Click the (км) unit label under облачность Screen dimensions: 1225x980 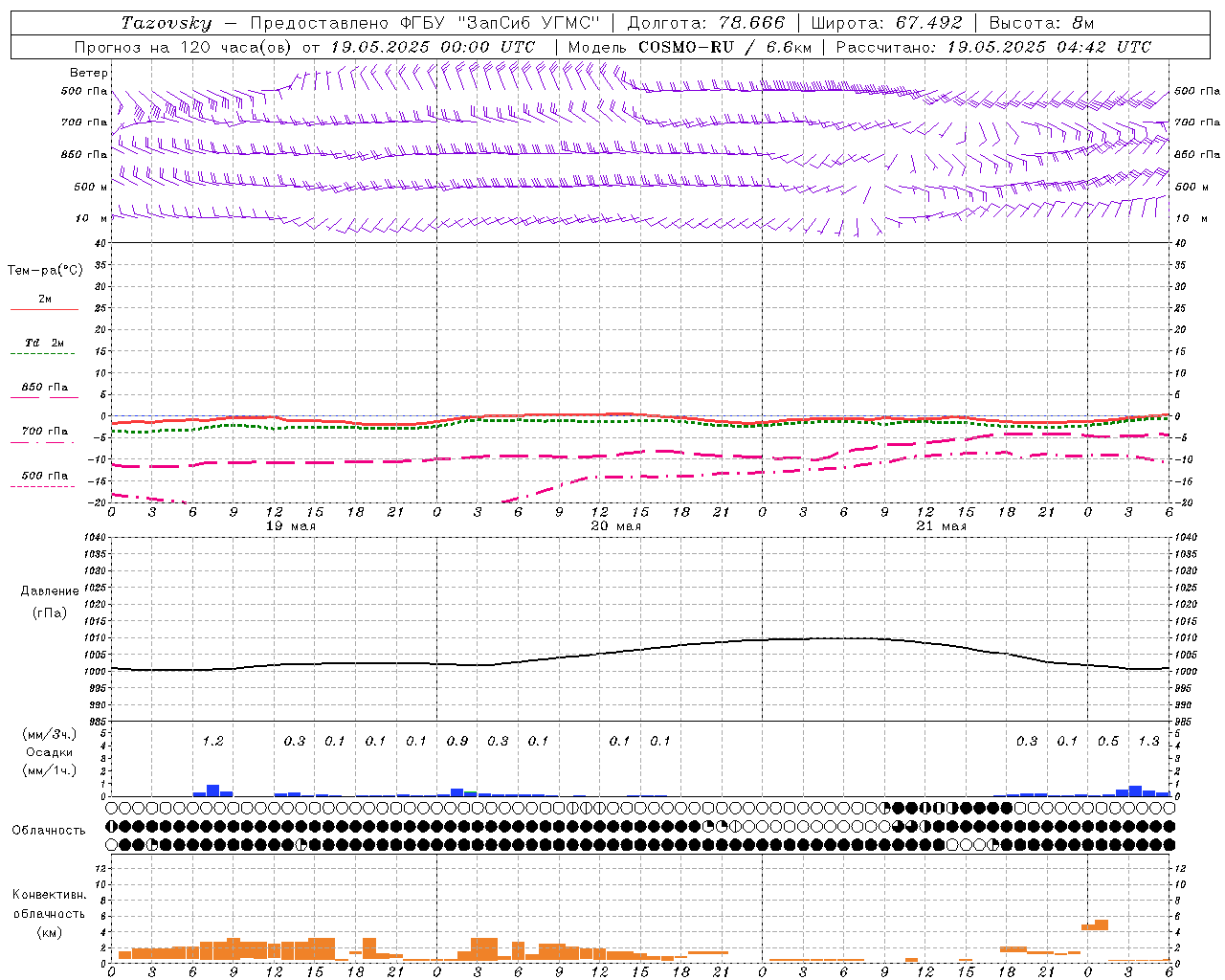pyautogui.click(x=49, y=932)
